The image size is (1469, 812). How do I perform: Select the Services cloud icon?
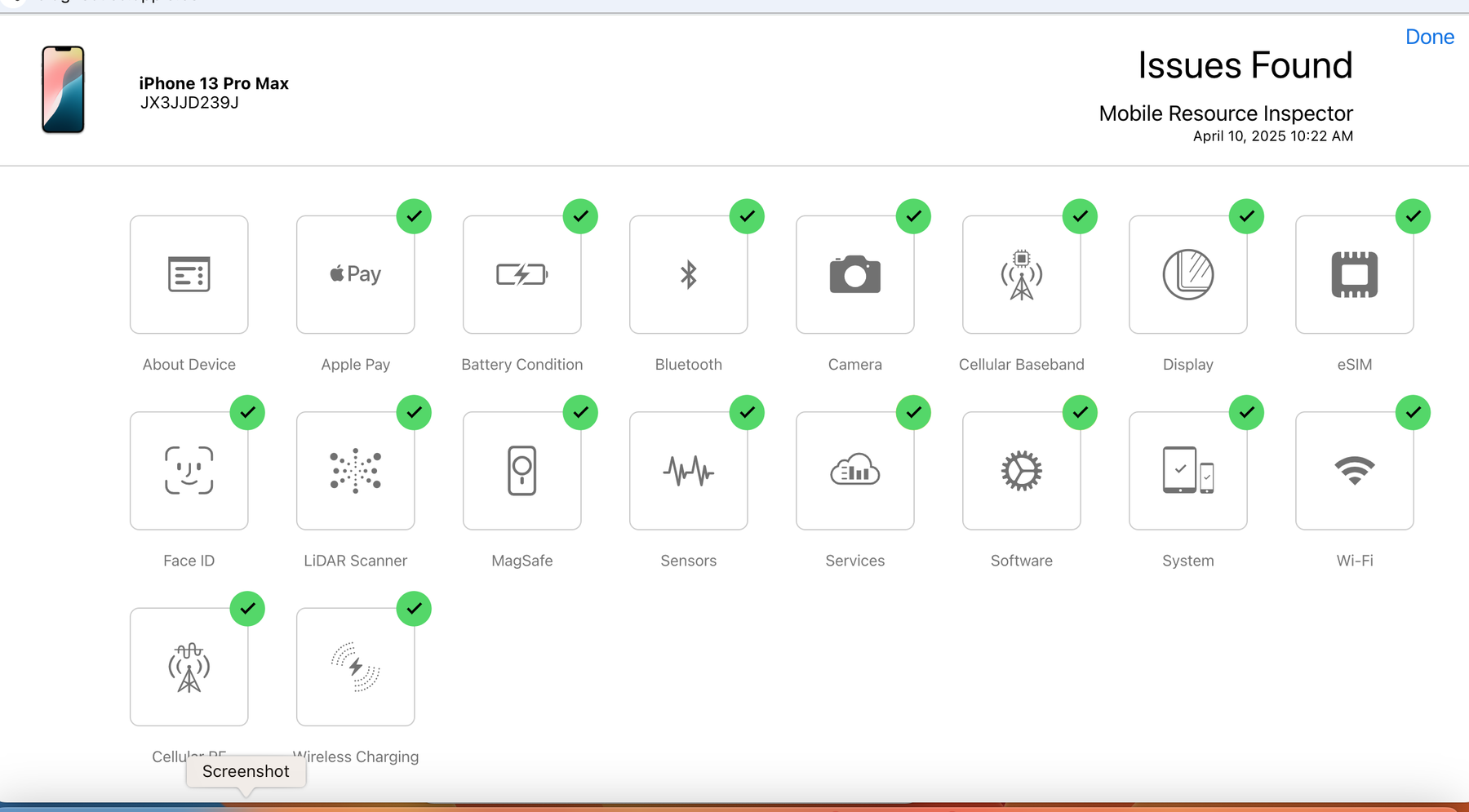click(x=854, y=471)
